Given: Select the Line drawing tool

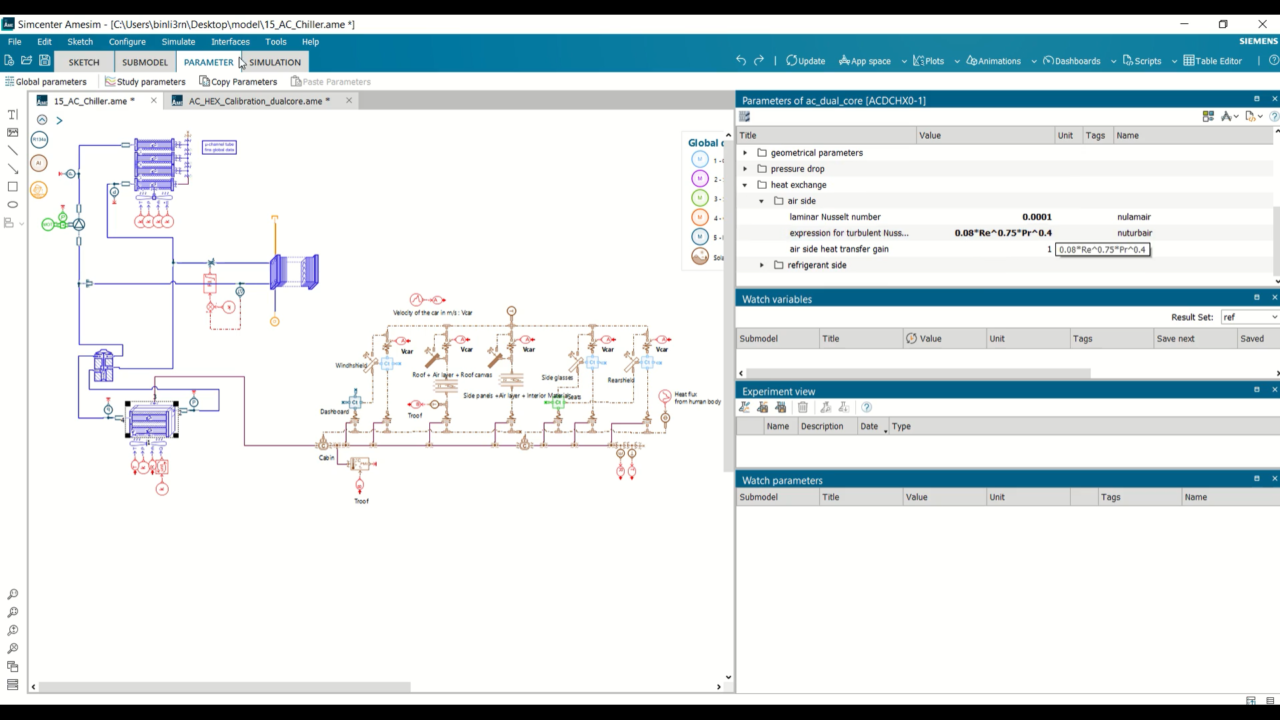Looking at the screenshot, I should point(13,151).
